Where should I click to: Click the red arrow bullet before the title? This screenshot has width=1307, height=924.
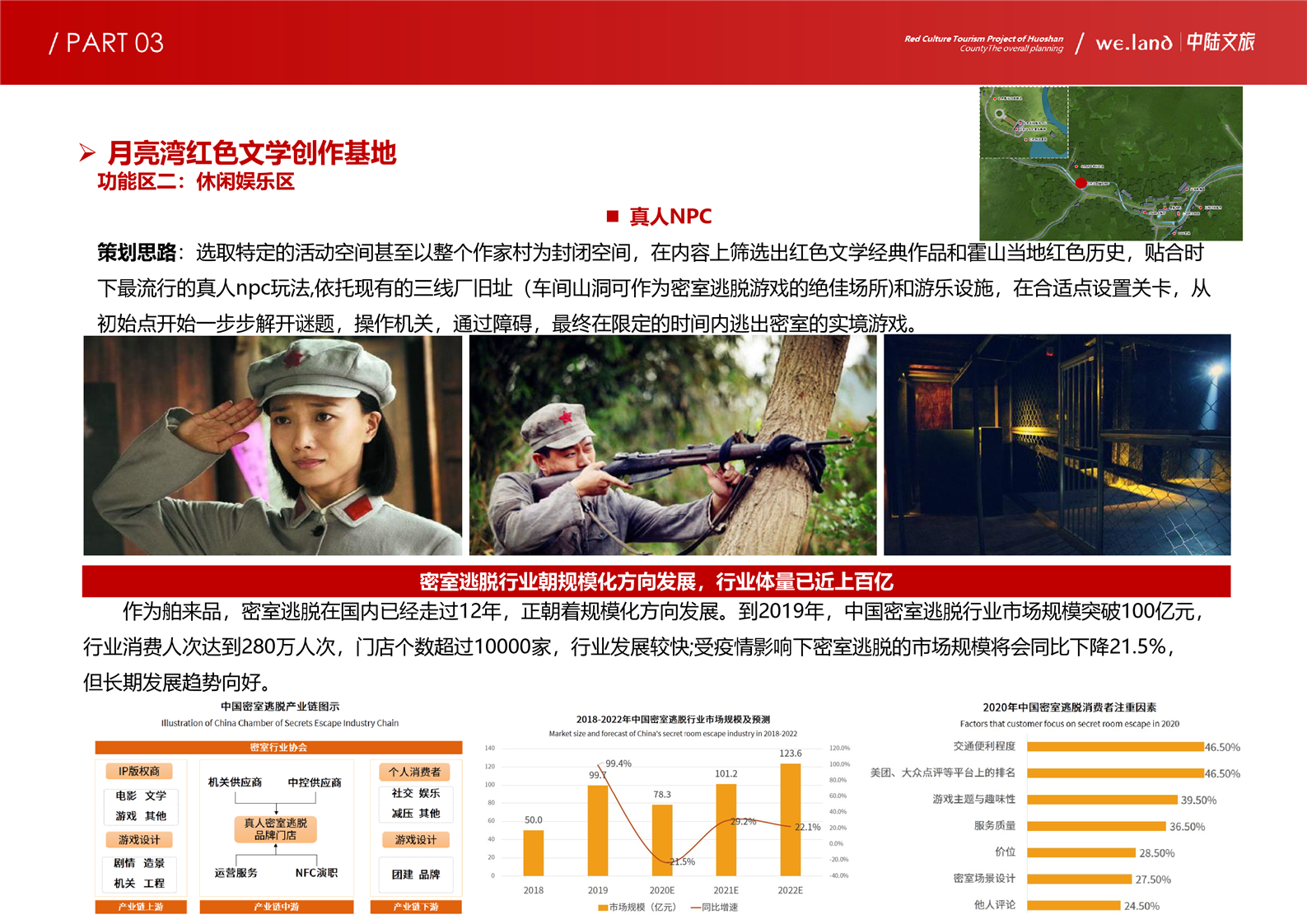point(87,152)
